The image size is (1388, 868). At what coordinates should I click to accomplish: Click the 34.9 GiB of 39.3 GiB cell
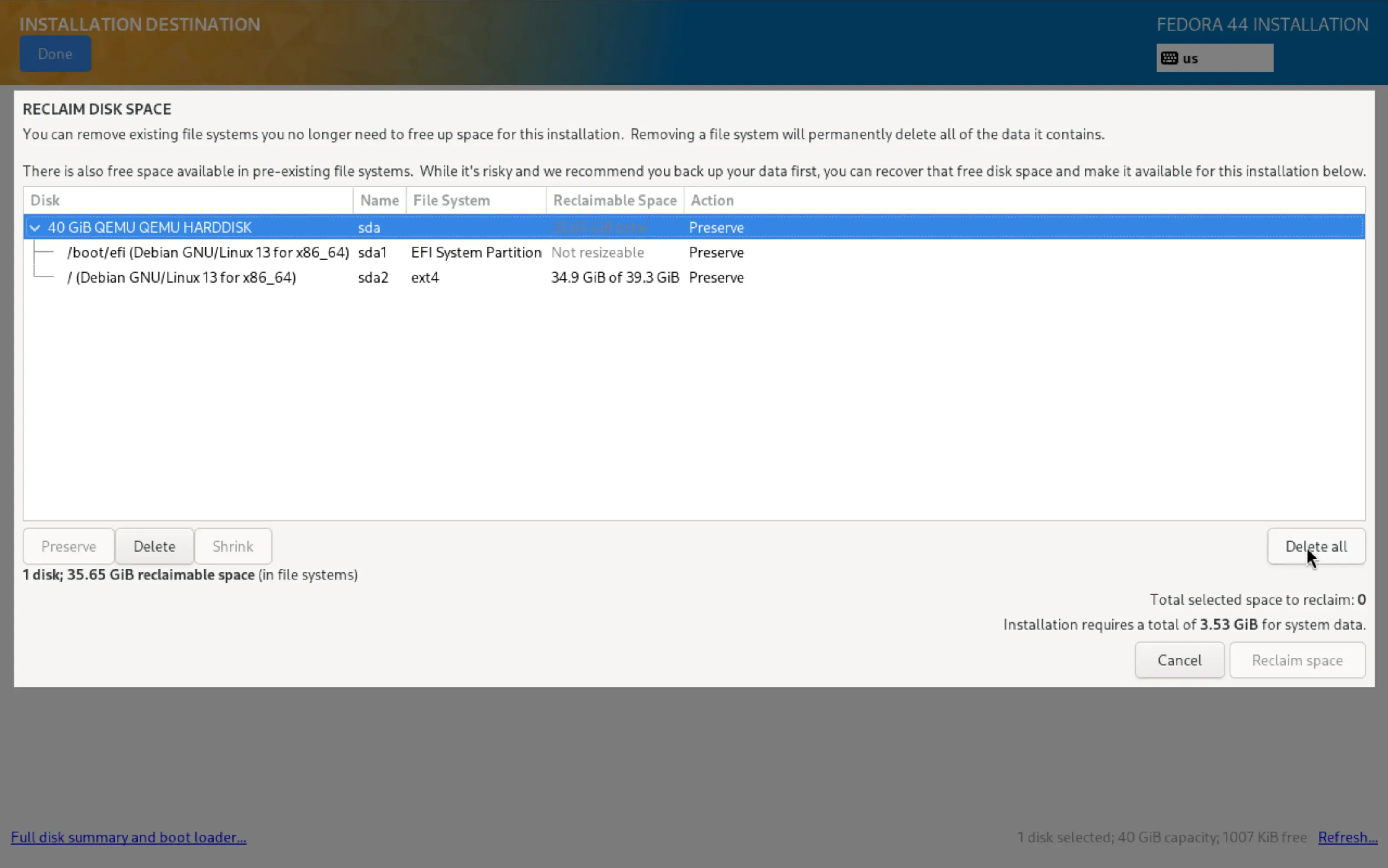pos(615,277)
